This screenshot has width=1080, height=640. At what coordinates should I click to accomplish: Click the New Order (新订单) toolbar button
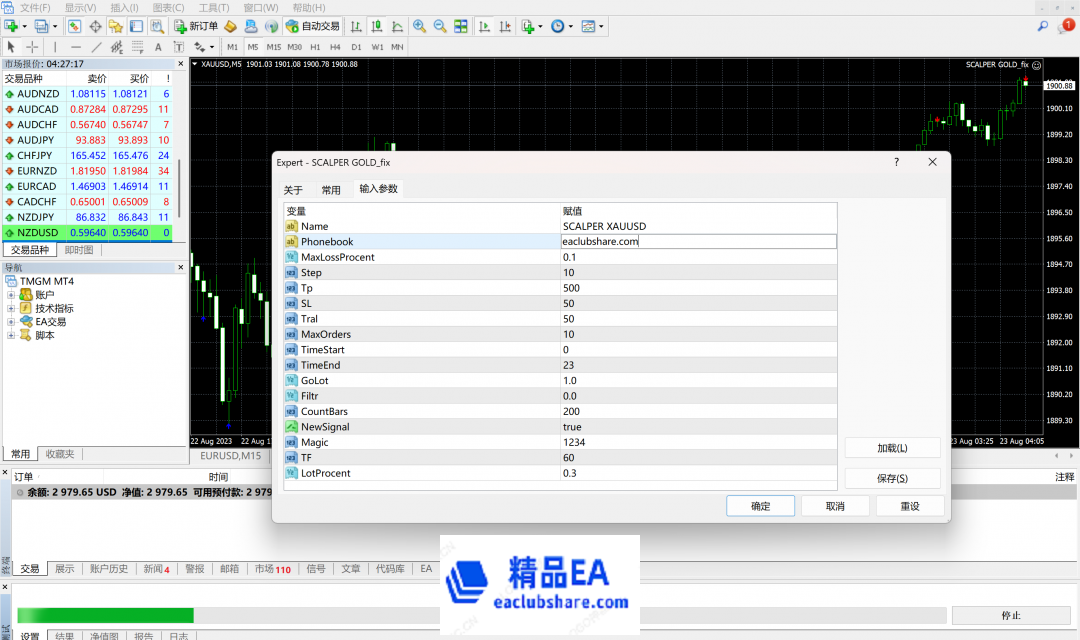196,26
